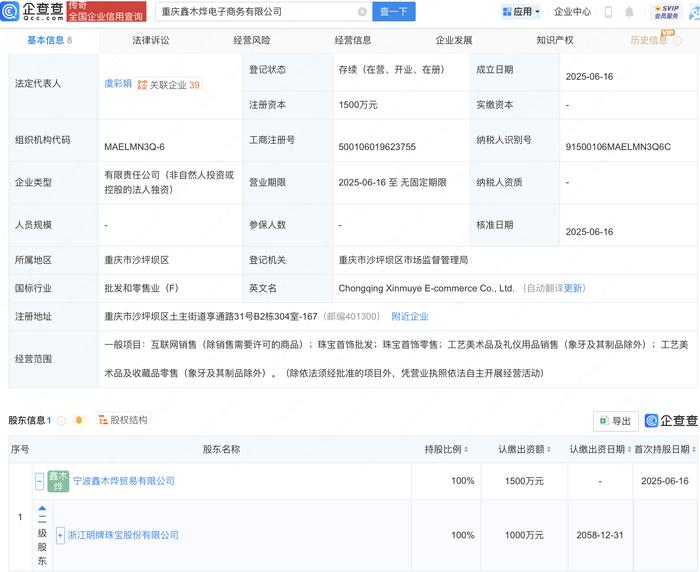Viewport: 700px width, 572px height.
Task: Switch to 经营信息 tab
Action: [x=353, y=40]
